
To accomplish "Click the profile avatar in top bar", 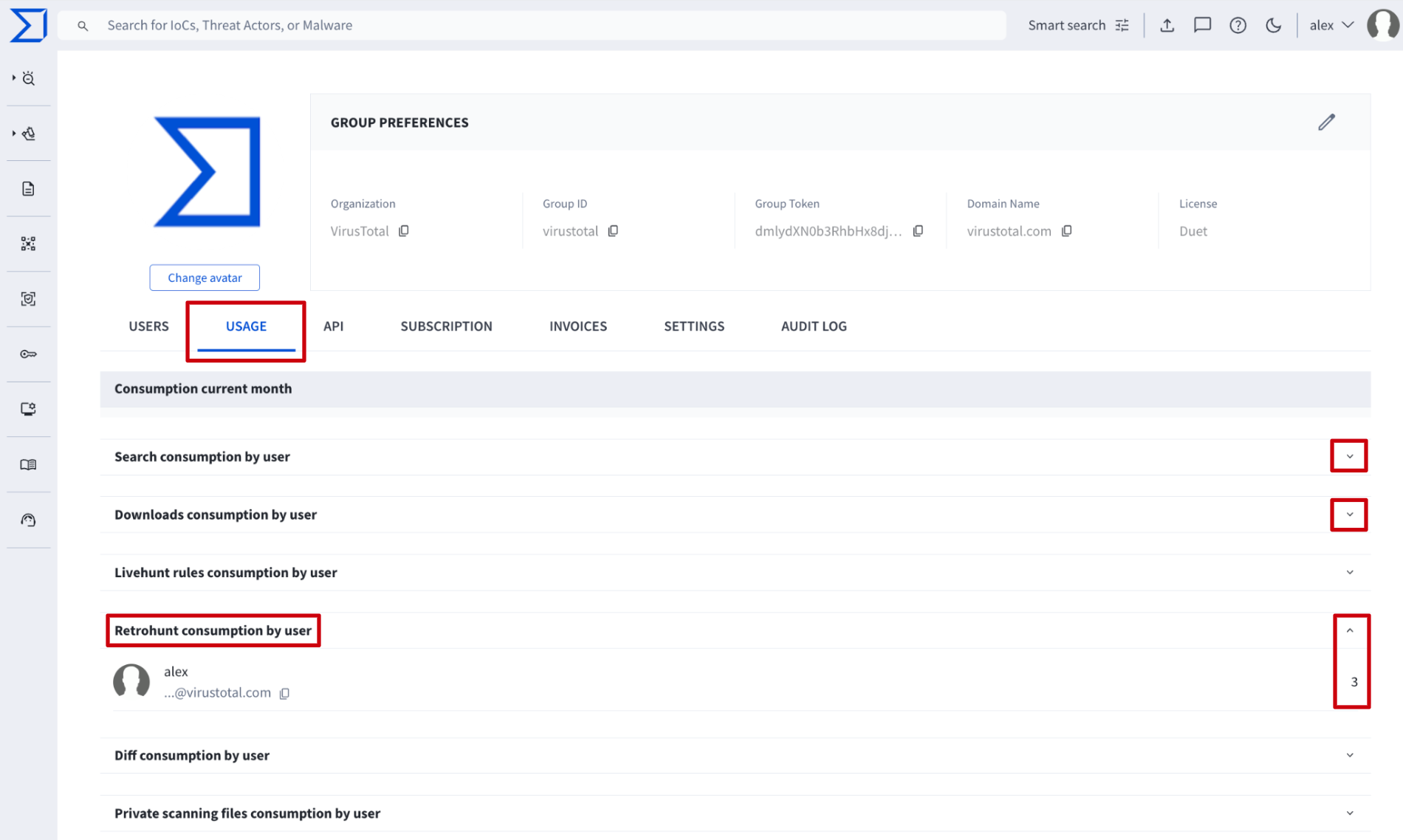I will point(1382,24).
